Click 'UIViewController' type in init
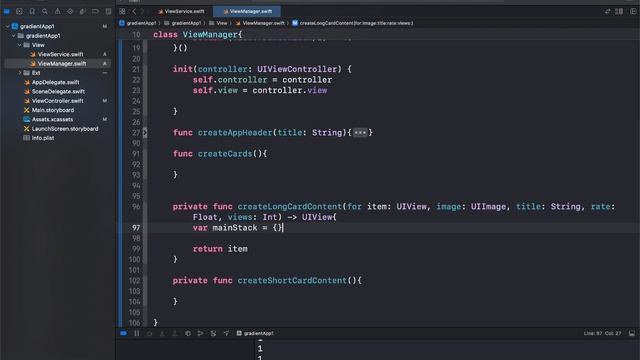 tap(297, 69)
